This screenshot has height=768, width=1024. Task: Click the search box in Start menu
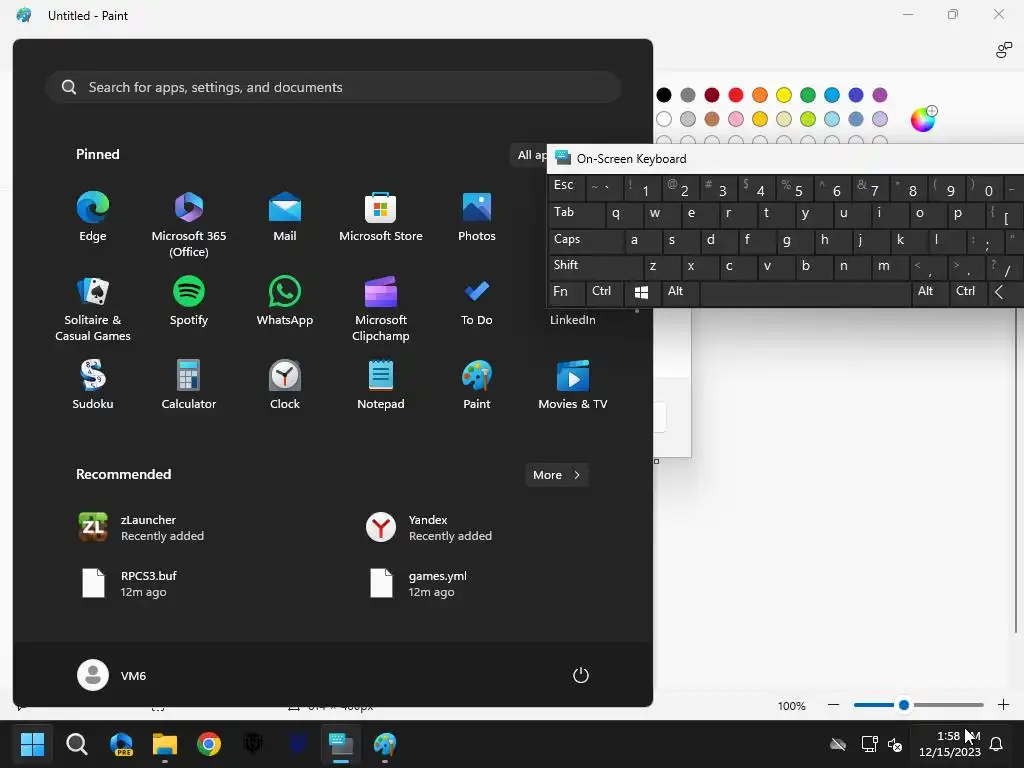(333, 87)
